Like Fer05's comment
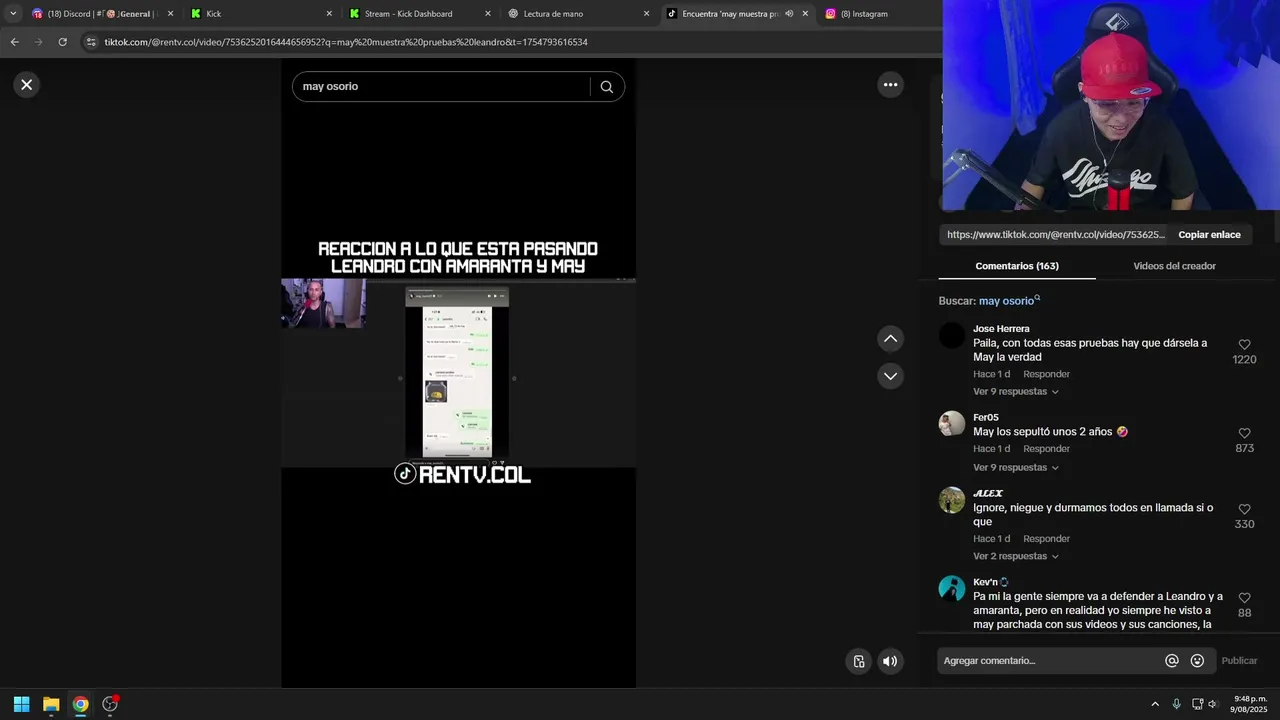Screen dimensions: 1280x720 pos(1244,433)
